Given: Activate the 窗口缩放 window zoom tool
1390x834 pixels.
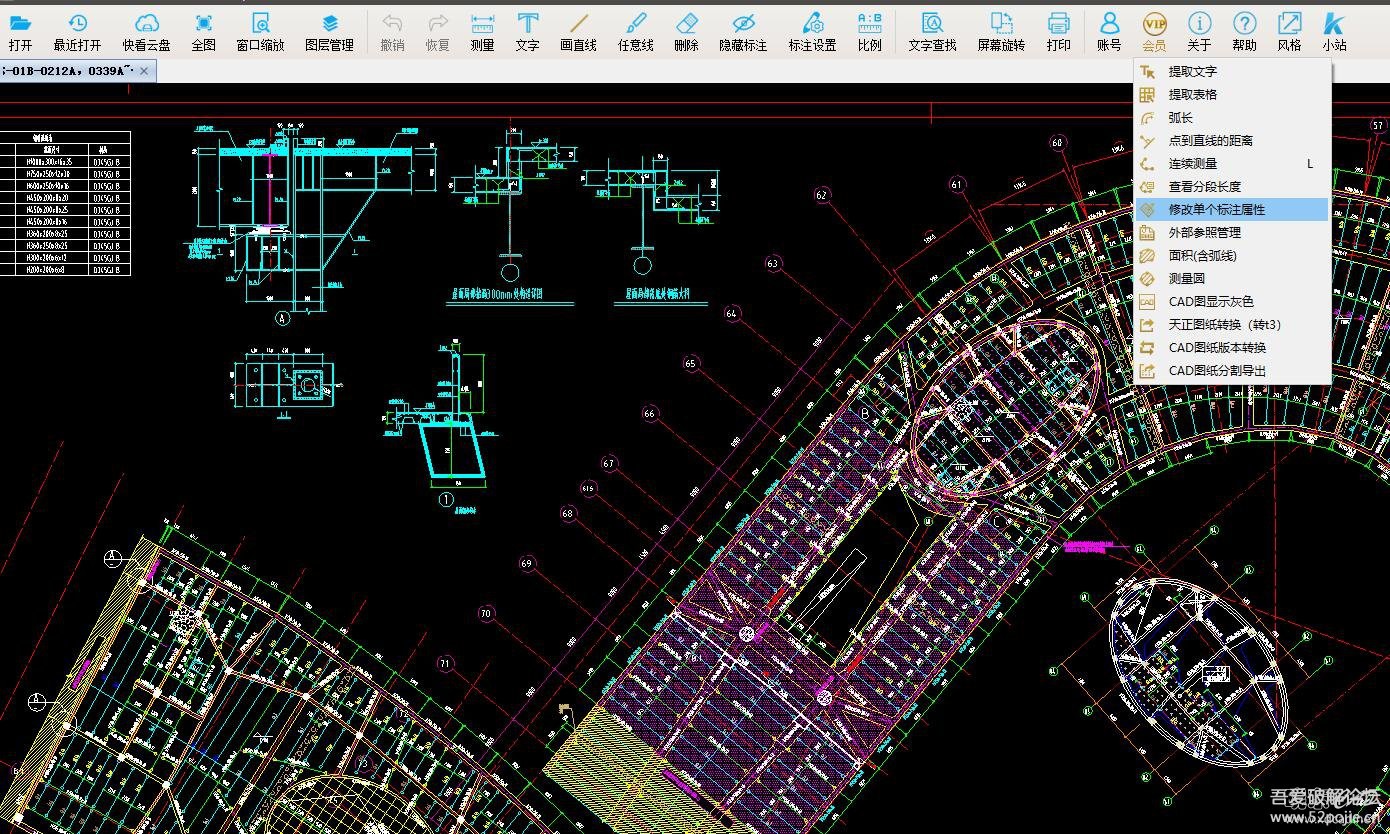Looking at the screenshot, I should click(260, 31).
